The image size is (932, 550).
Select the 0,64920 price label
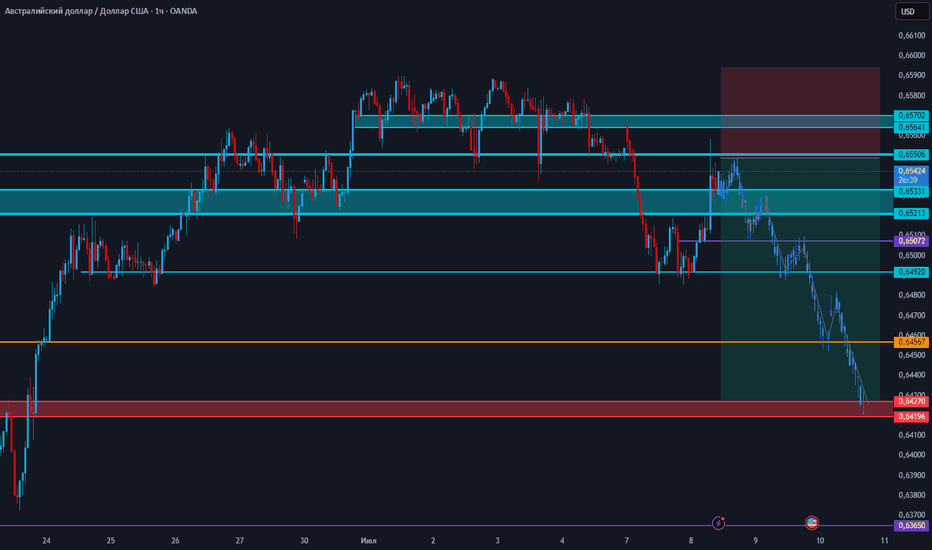click(x=911, y=272)
